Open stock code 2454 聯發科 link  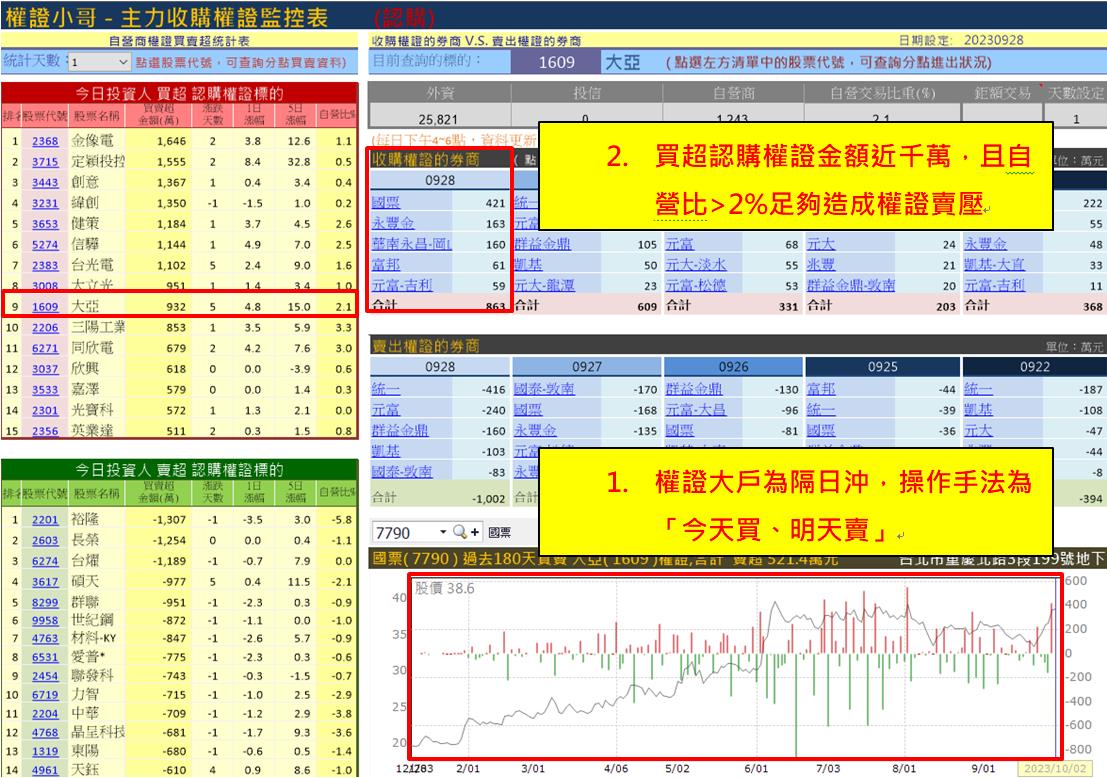(x=45, y=676)
